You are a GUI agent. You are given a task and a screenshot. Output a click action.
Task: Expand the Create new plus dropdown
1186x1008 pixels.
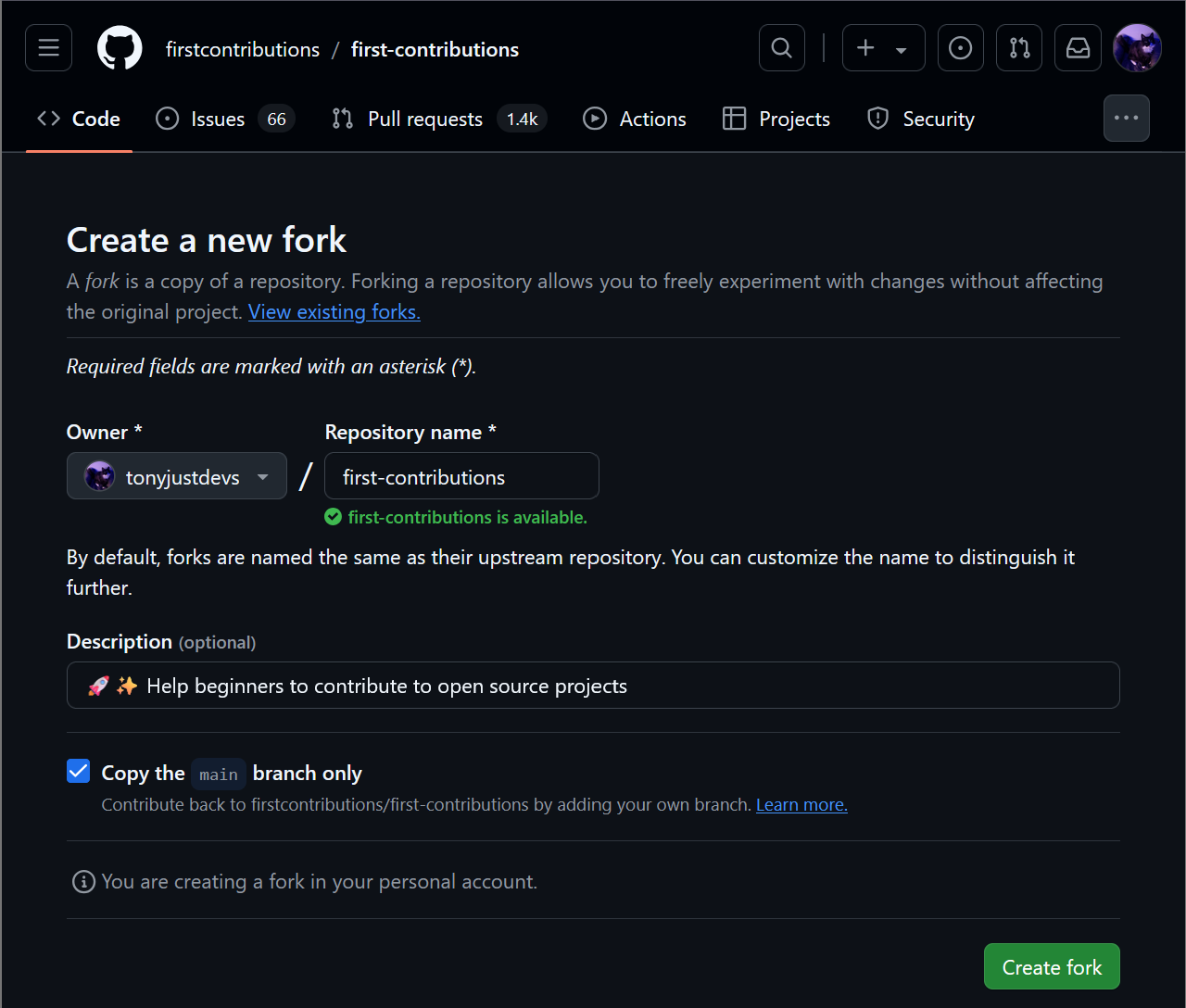883,48
